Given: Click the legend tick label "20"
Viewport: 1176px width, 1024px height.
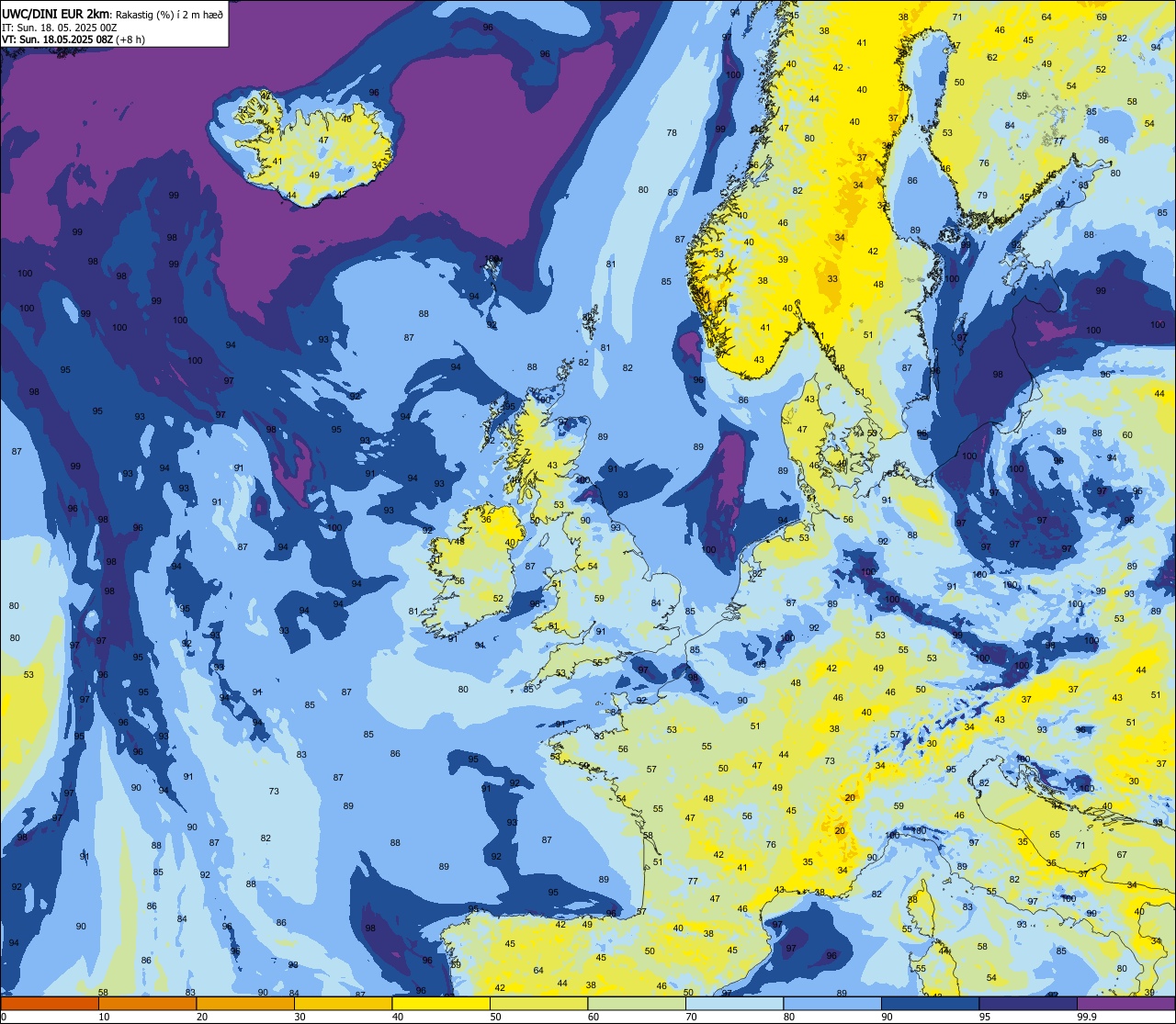Looking at the screenshot, I should 202,1017.
